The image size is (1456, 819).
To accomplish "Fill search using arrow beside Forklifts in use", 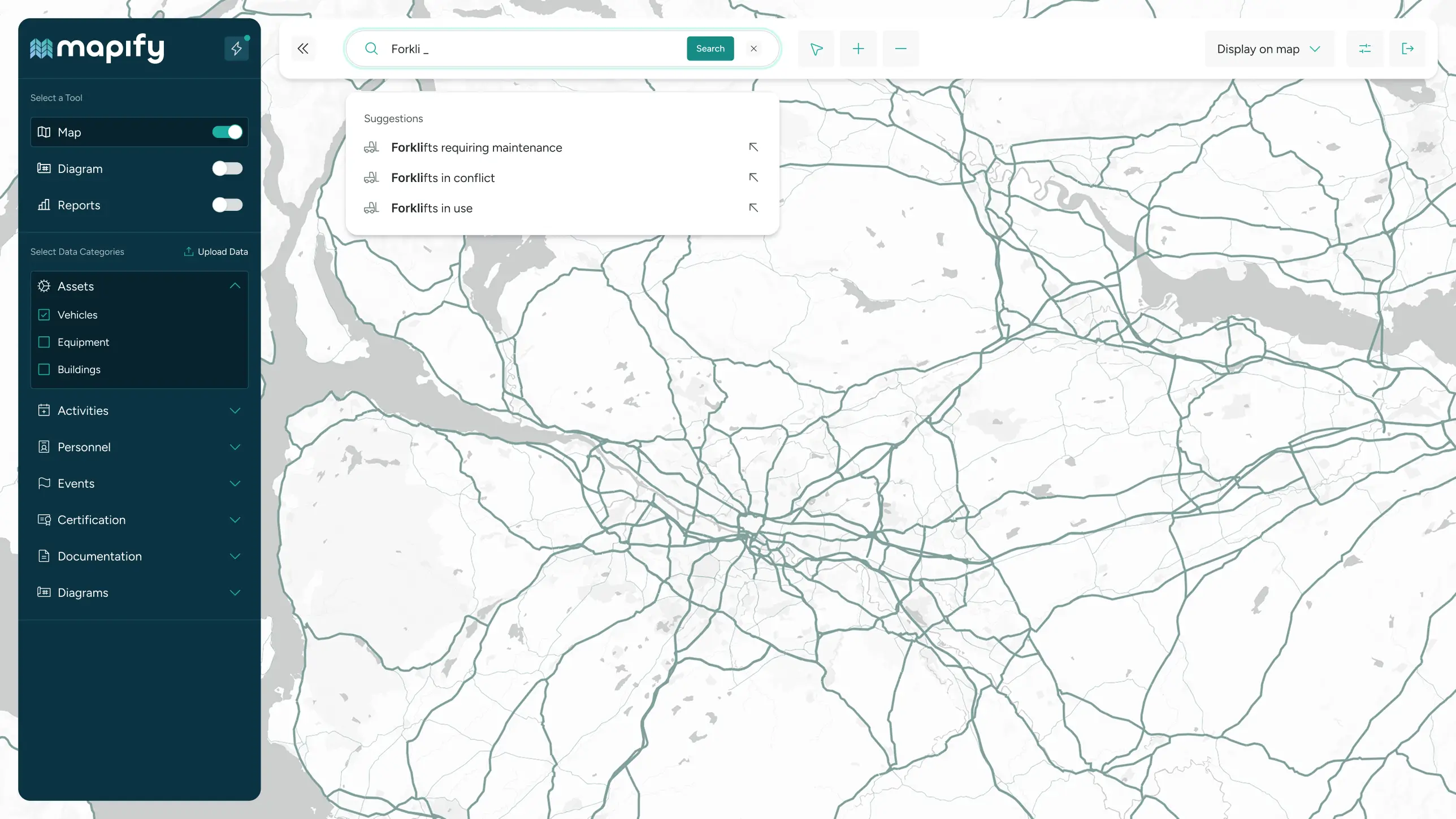I will (753, 208).
